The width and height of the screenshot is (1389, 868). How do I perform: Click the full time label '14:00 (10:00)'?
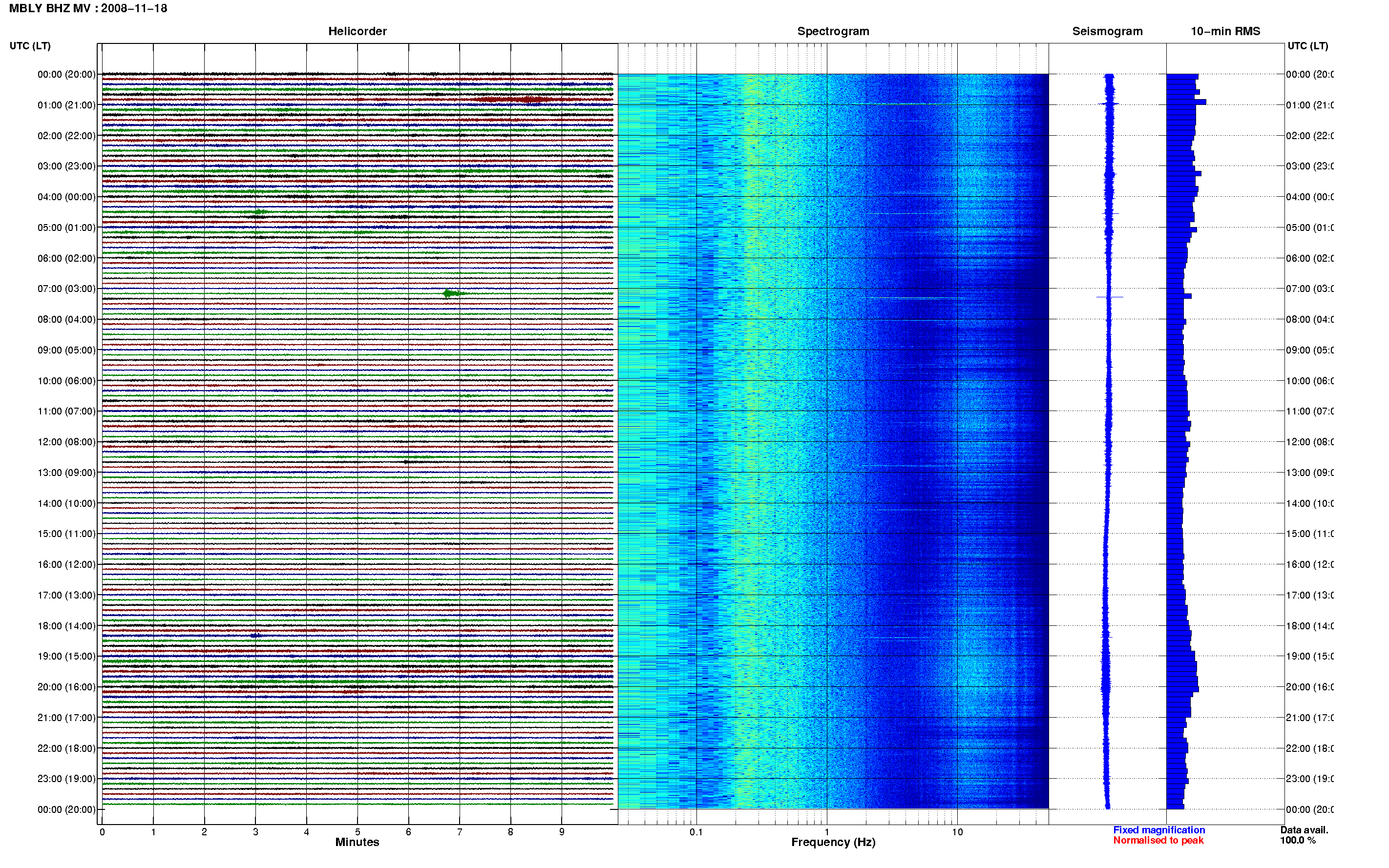click(66, 503)
